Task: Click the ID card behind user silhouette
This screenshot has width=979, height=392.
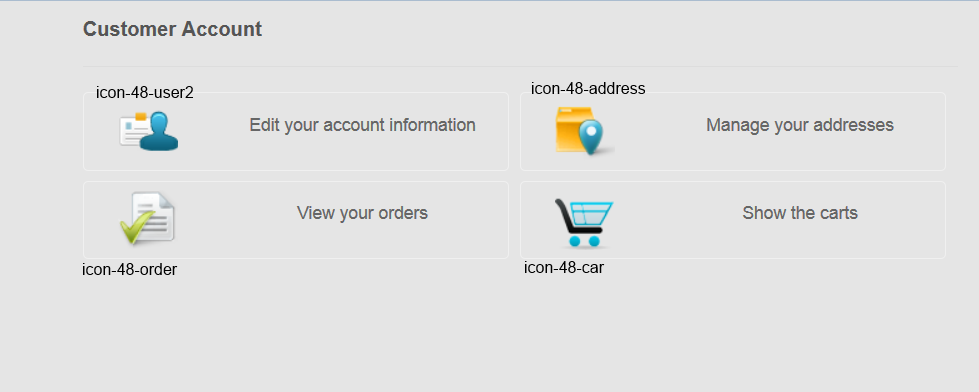Action: (134, 130)
